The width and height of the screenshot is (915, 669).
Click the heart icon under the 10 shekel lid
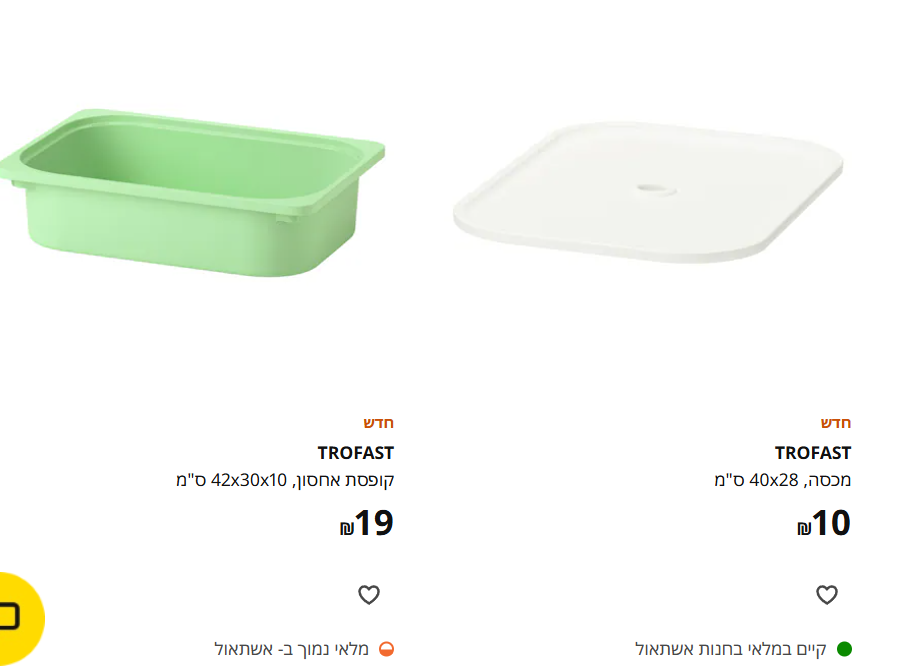pyautogui.click(x=826, y=595)
